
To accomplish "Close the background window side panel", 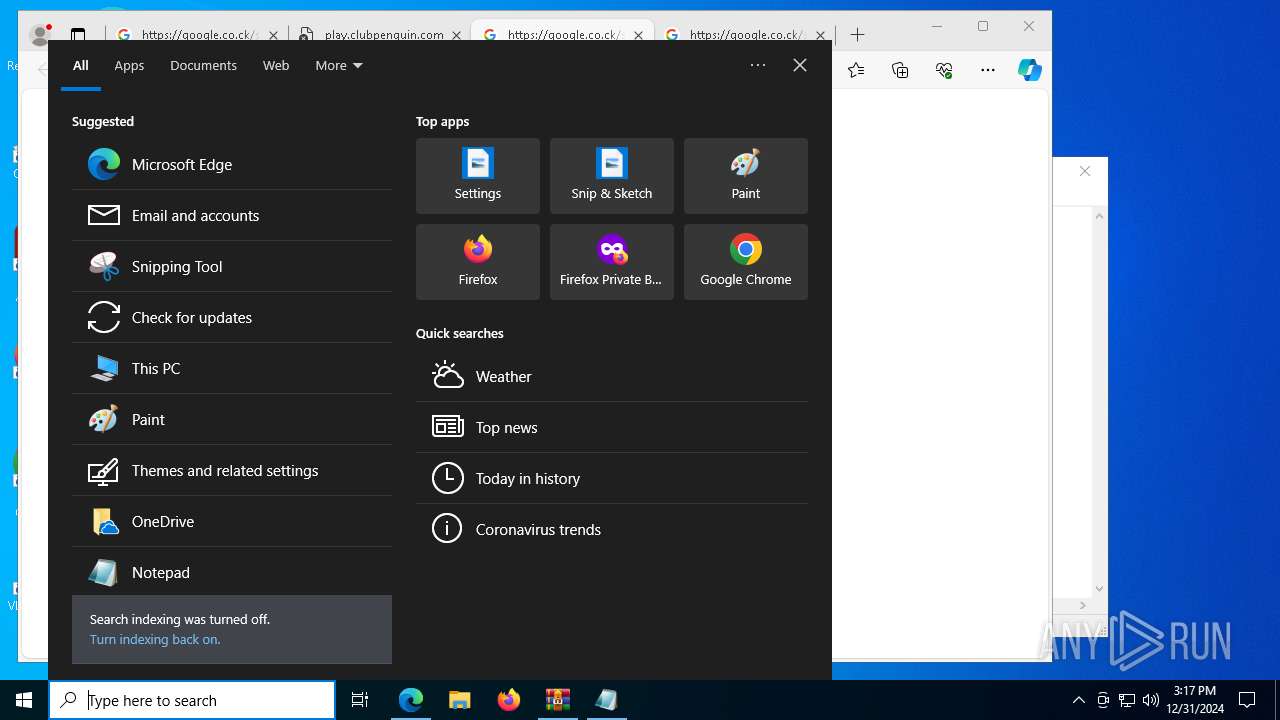I will (1084, 171).
